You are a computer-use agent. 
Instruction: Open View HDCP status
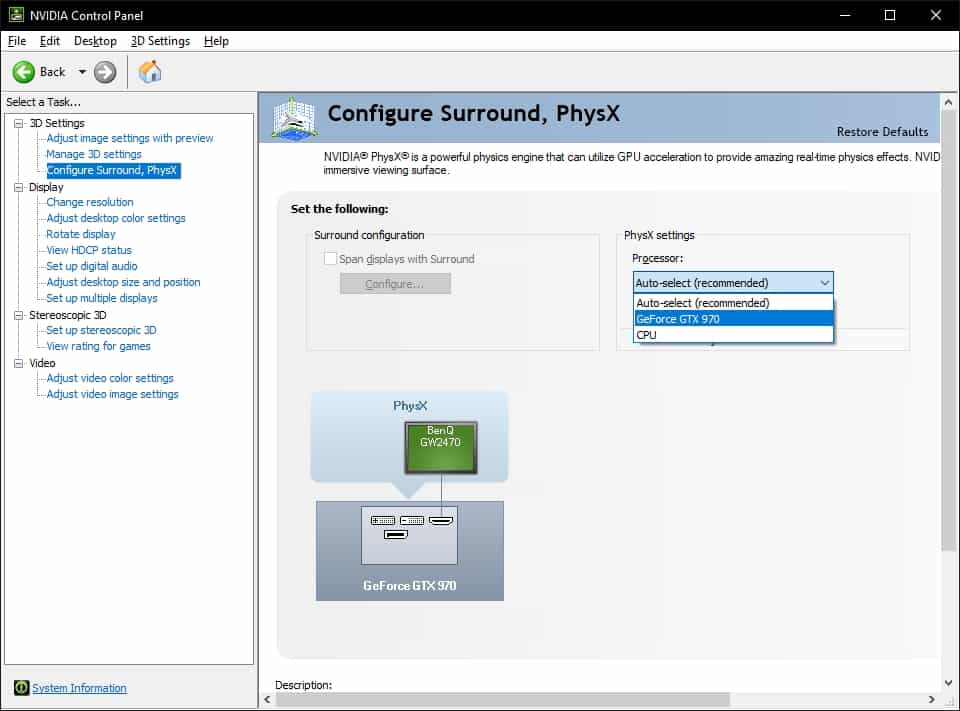(89, 250)
